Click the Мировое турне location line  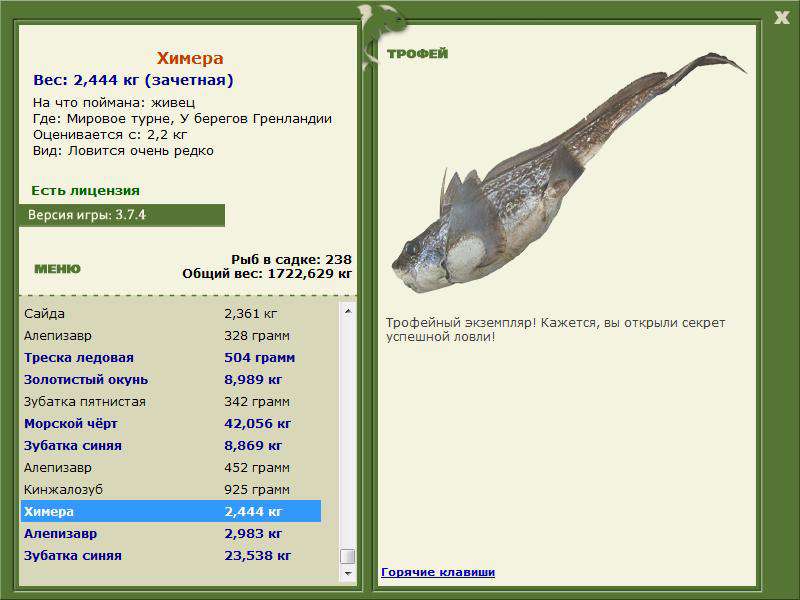click(183, 119)
